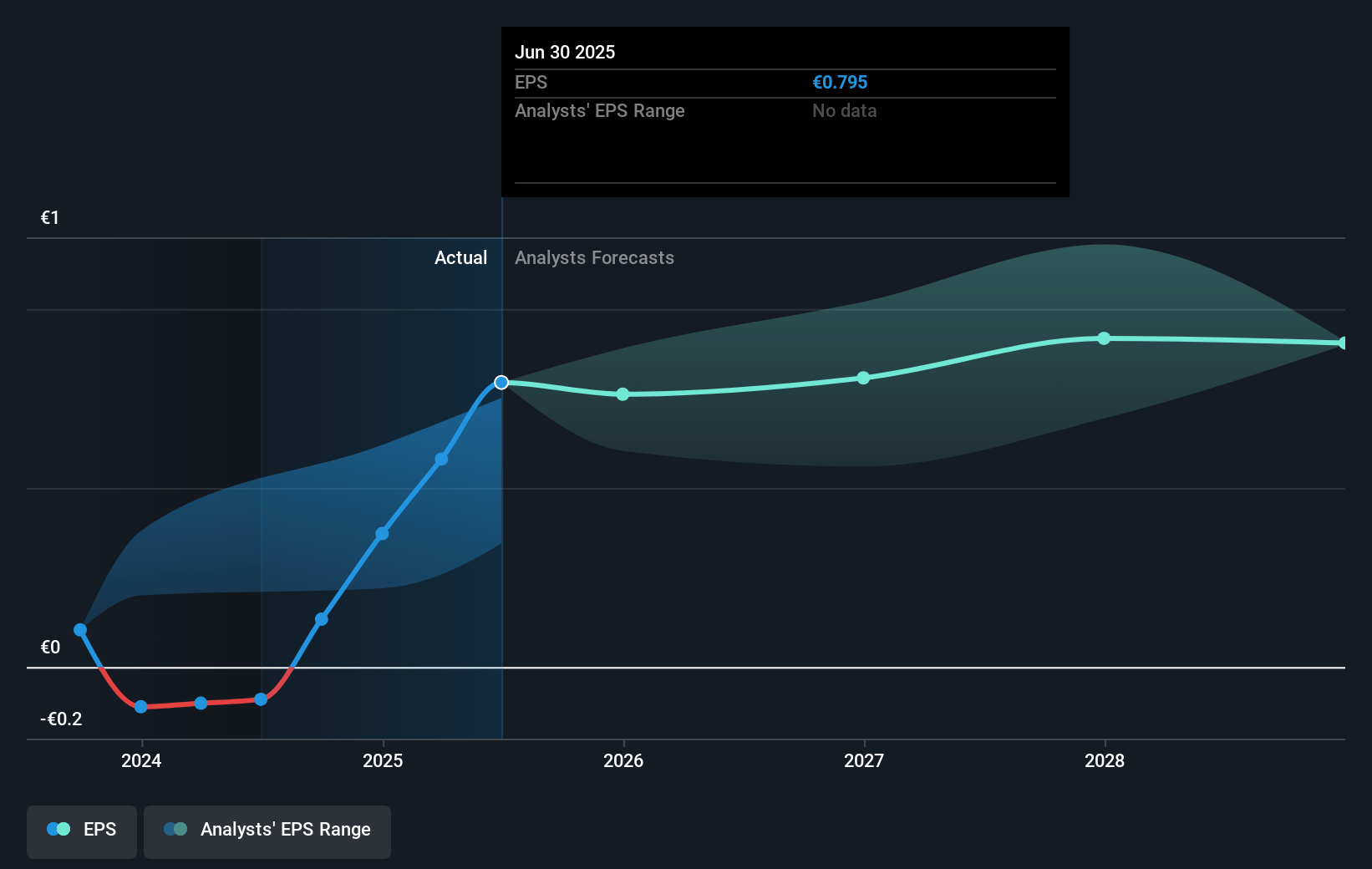
Task: Click the Actual section label
Action: click(460, 258)
